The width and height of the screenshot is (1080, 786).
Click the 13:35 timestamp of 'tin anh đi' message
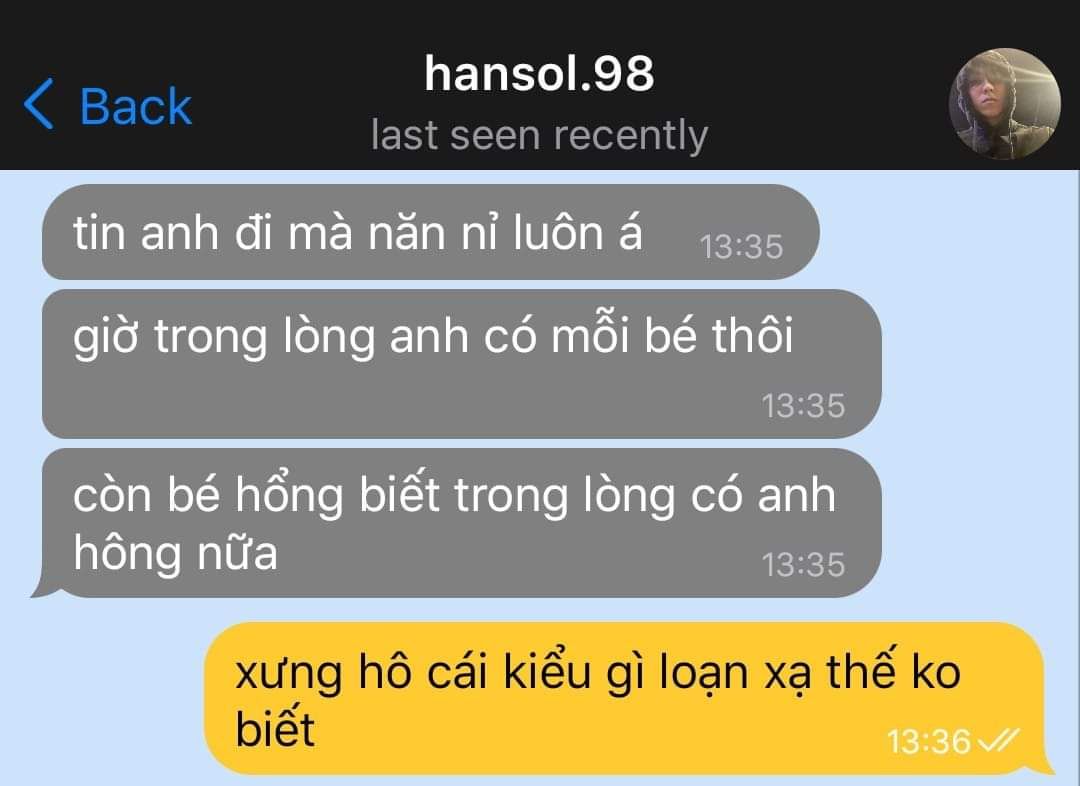click(741, 247)
